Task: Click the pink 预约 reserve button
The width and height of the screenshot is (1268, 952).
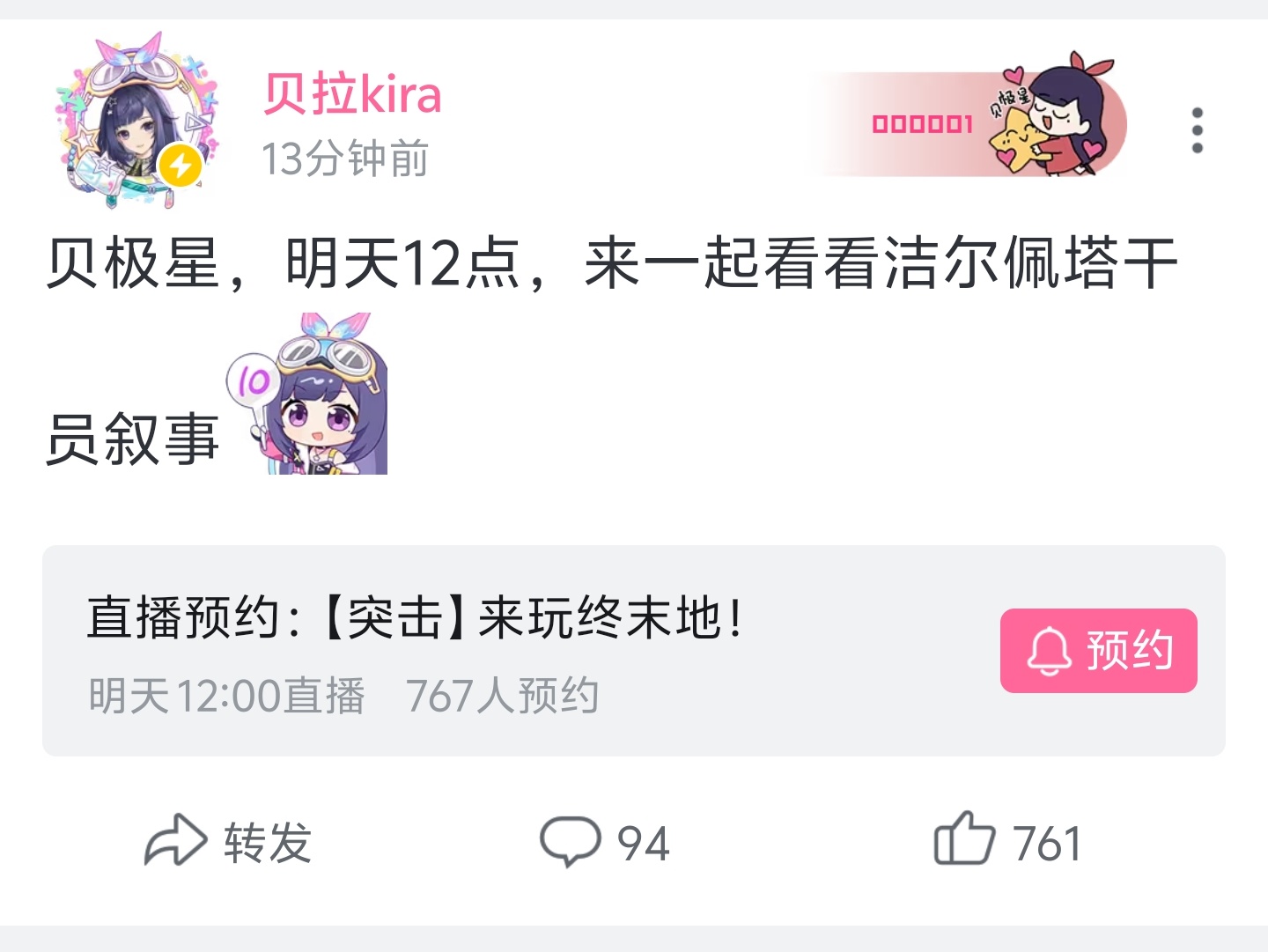Action: click(x=1098, y=651)
